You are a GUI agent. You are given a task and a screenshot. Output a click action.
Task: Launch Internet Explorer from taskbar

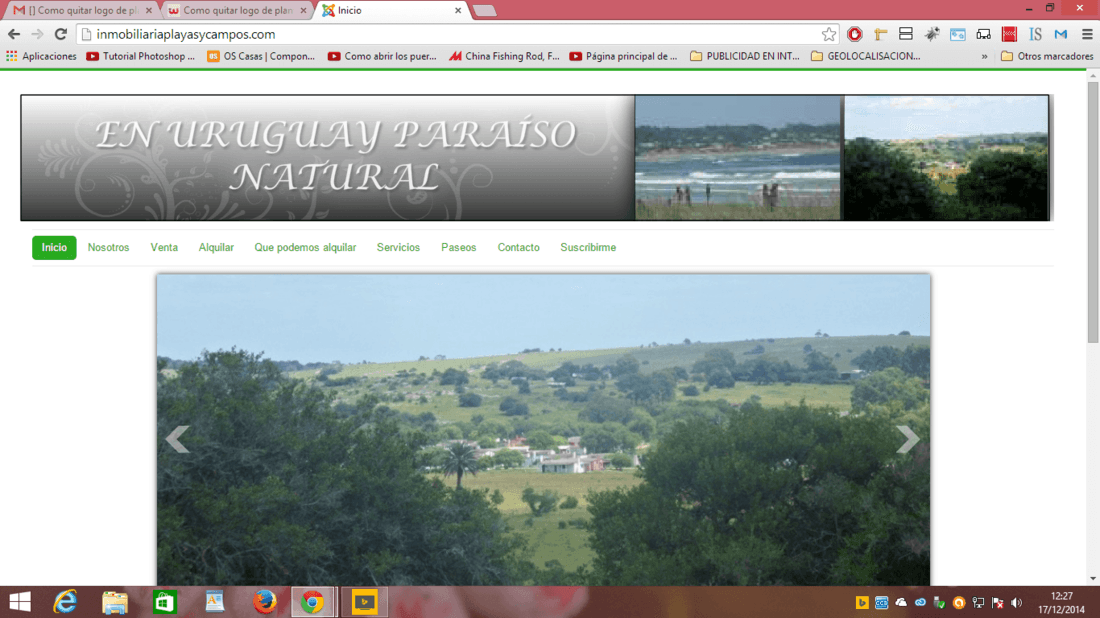tap(65, 602)
